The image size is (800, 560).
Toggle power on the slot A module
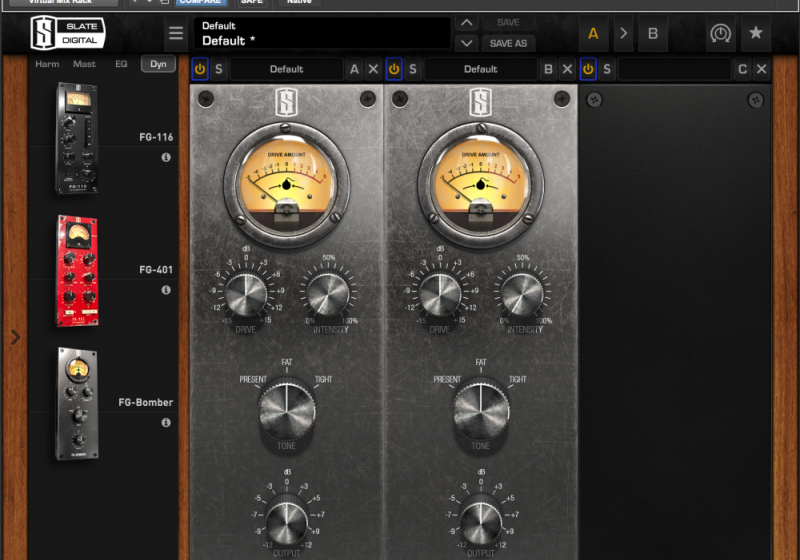click(x=200, y=69)
